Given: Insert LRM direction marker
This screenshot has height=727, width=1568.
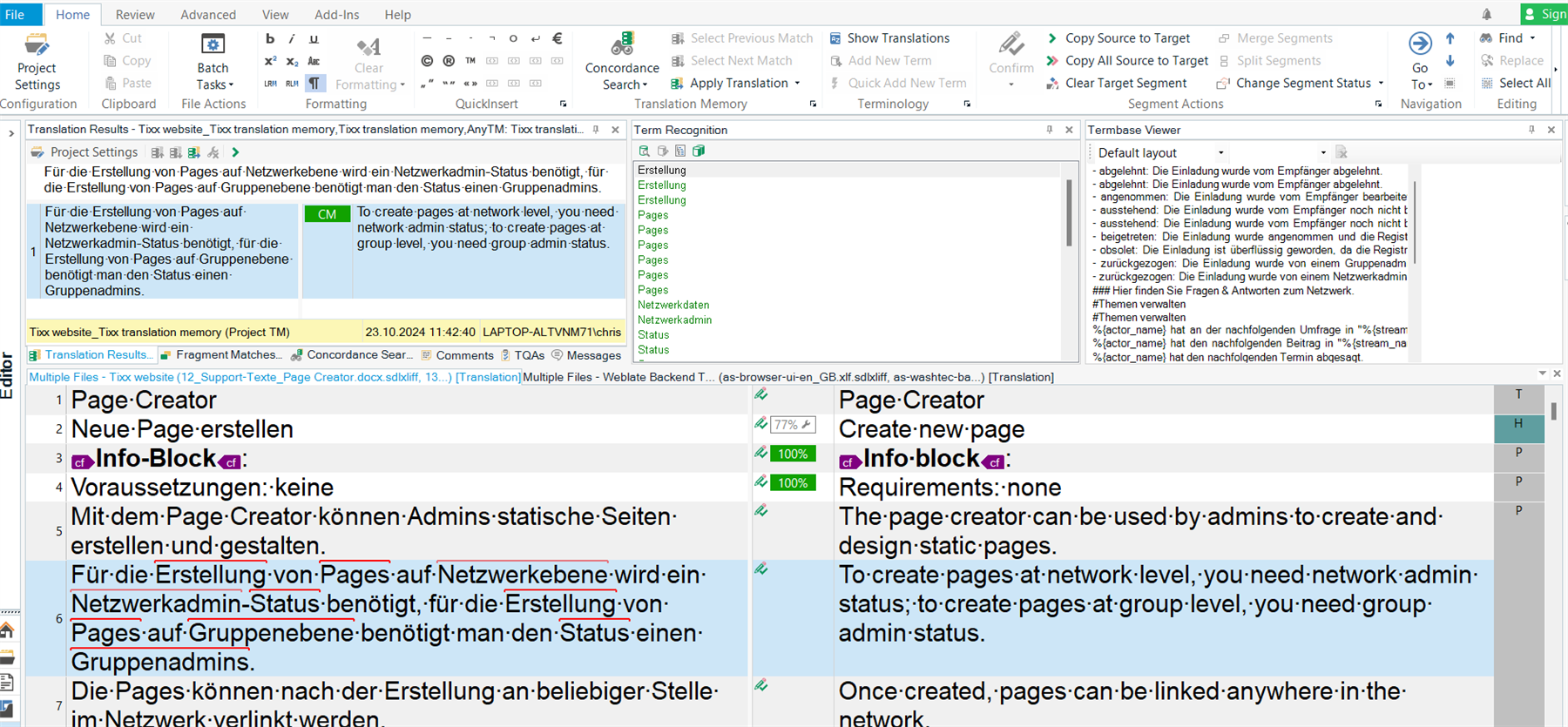Looking at the screenshot, I should coord(270,84).
